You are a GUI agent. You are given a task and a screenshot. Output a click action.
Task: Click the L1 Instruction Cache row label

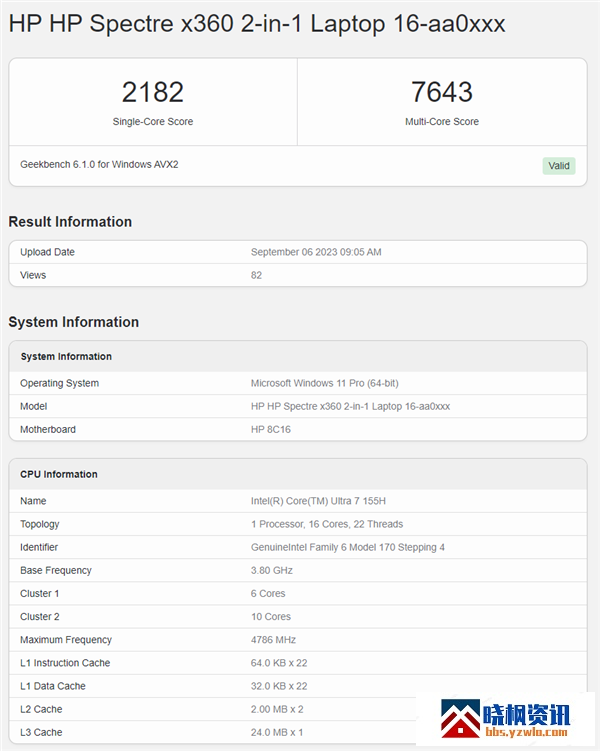point(65,663)
